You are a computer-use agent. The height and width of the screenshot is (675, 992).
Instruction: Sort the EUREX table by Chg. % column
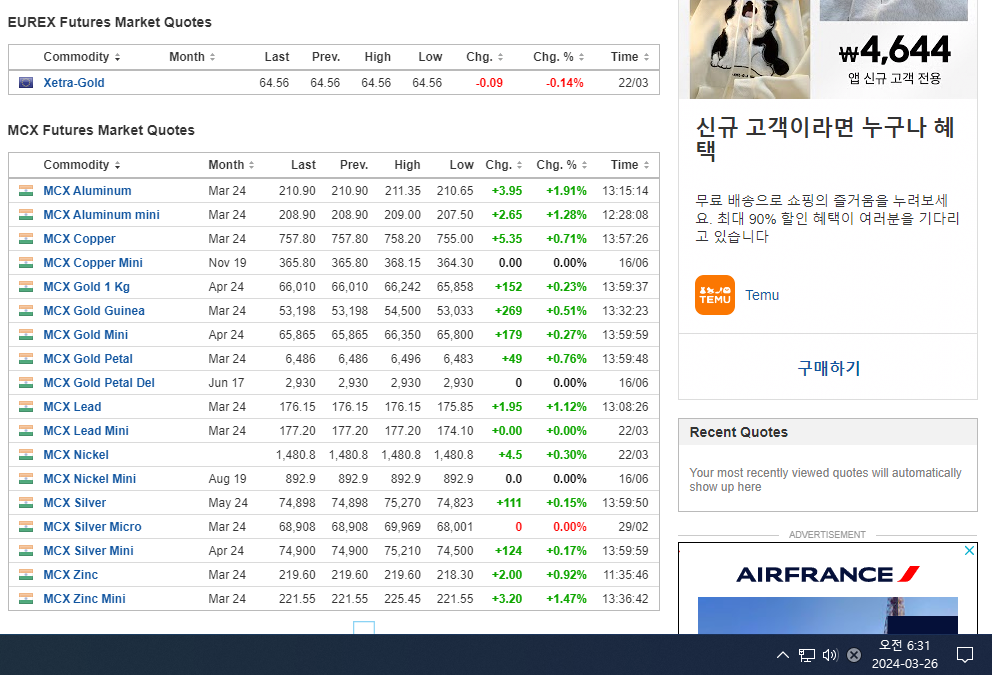point(559,57)
